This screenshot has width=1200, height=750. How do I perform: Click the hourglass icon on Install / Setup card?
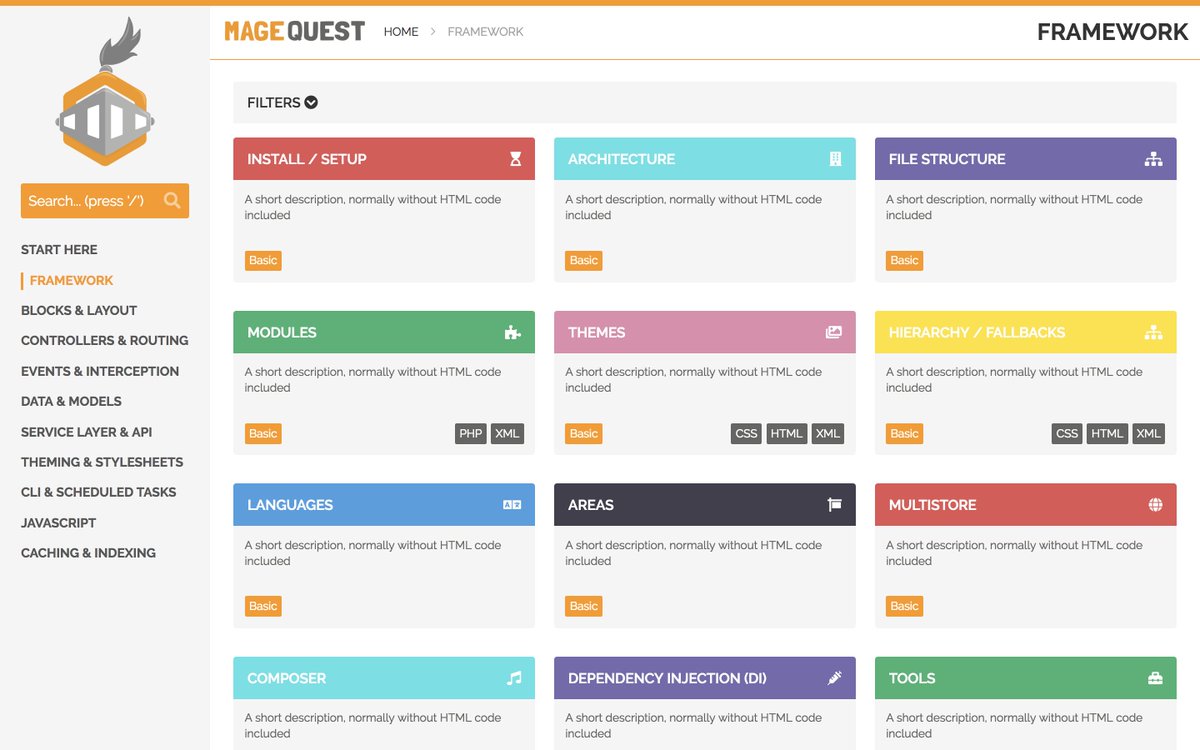(x=515, y=158)
